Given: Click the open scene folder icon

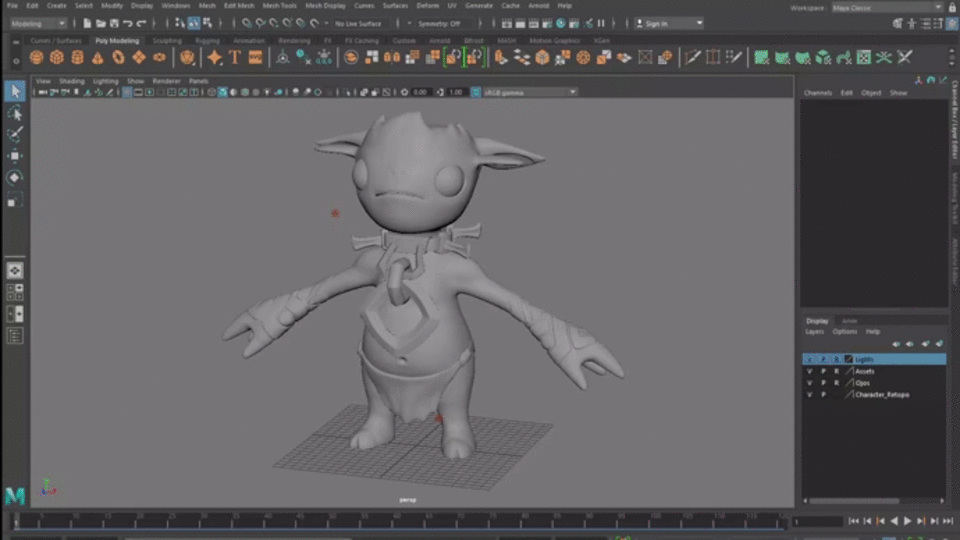Looking at the screenshot, I should [x=100, y=23].
